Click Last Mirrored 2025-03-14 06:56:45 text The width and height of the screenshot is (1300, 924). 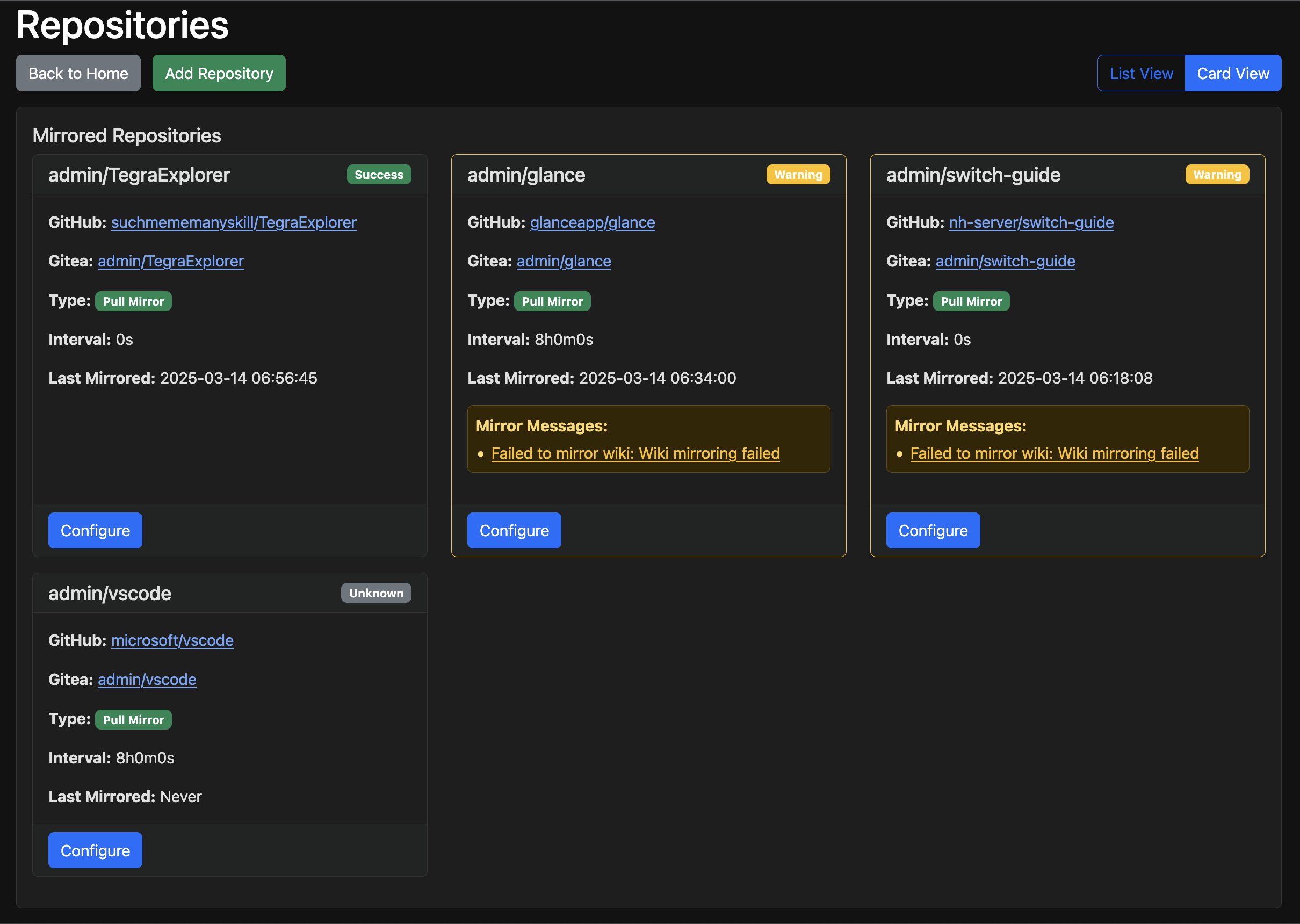(x=183, y=378)
